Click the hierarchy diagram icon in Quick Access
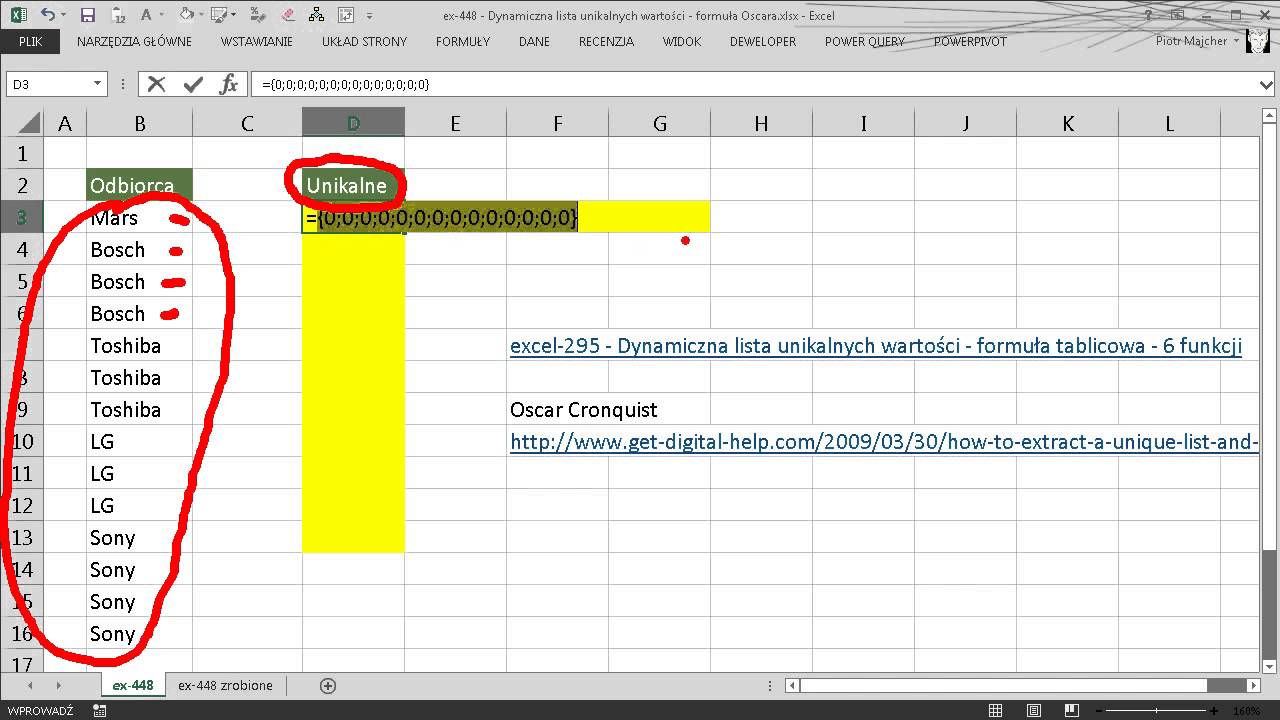1280x720 pixels. [x=318, y=15]
